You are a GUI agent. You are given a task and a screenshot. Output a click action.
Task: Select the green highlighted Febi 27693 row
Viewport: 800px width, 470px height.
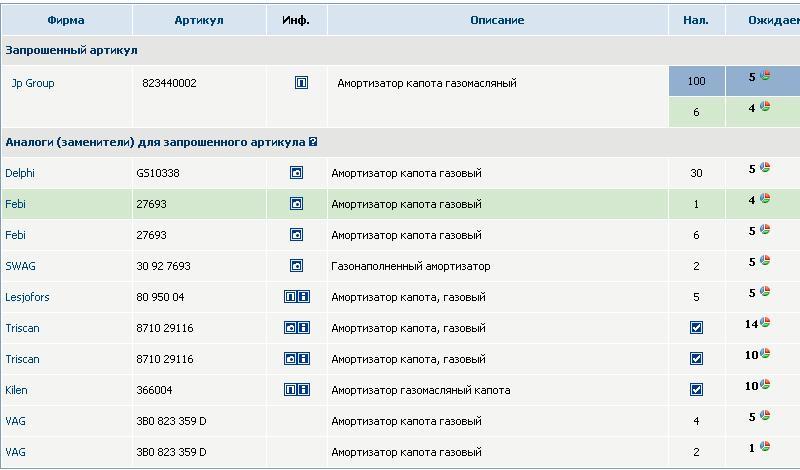click(x=400, y=204)
